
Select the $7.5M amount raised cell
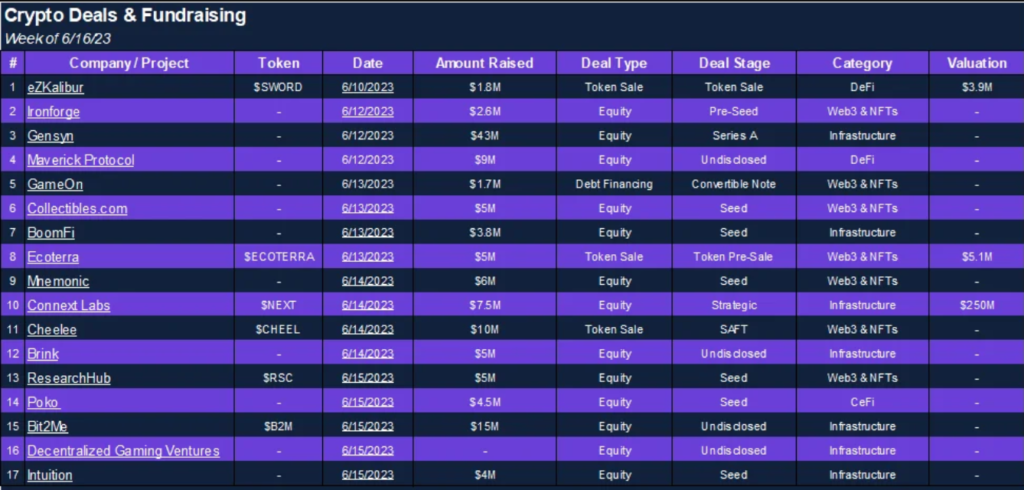[x=485, y=305]
